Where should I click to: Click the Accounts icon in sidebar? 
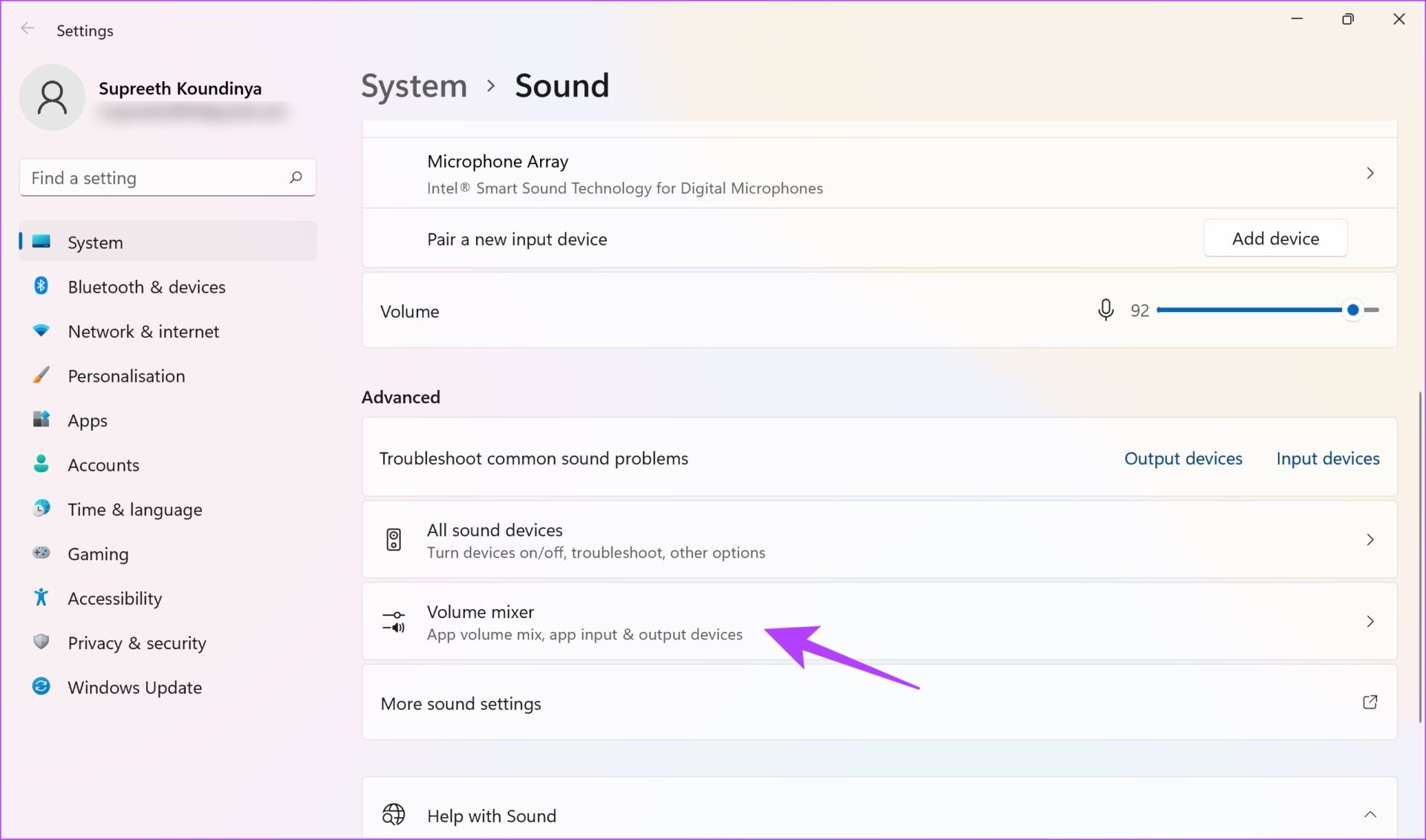41,464
